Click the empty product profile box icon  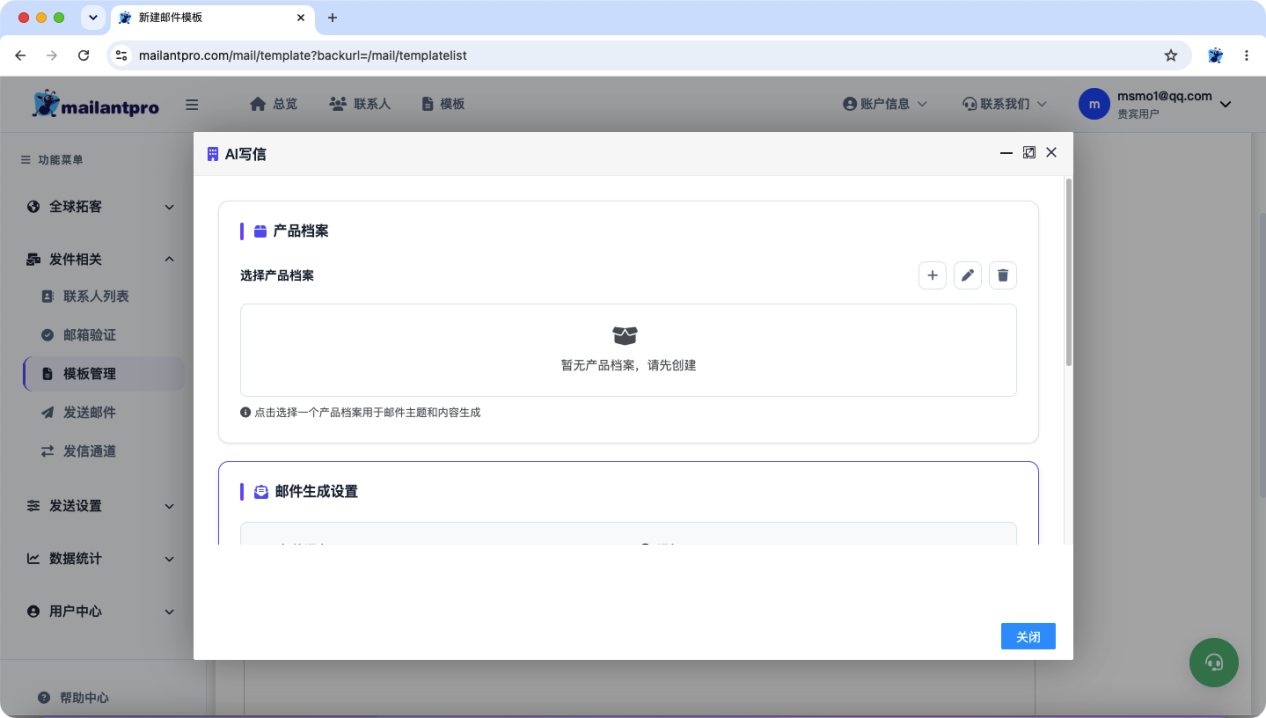[625, 335]
